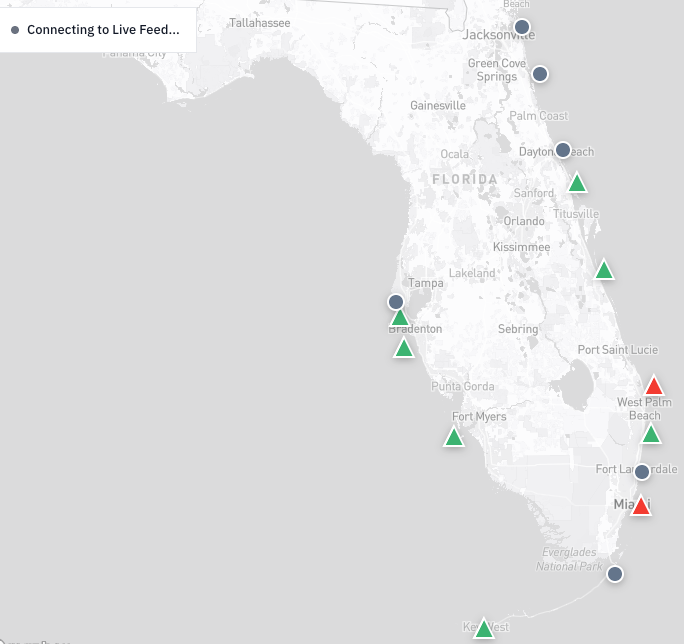This screenshot has width=684, height=644.
Task: Click the green triangle marker below Fort Myers
Action: tap(454, 437)
